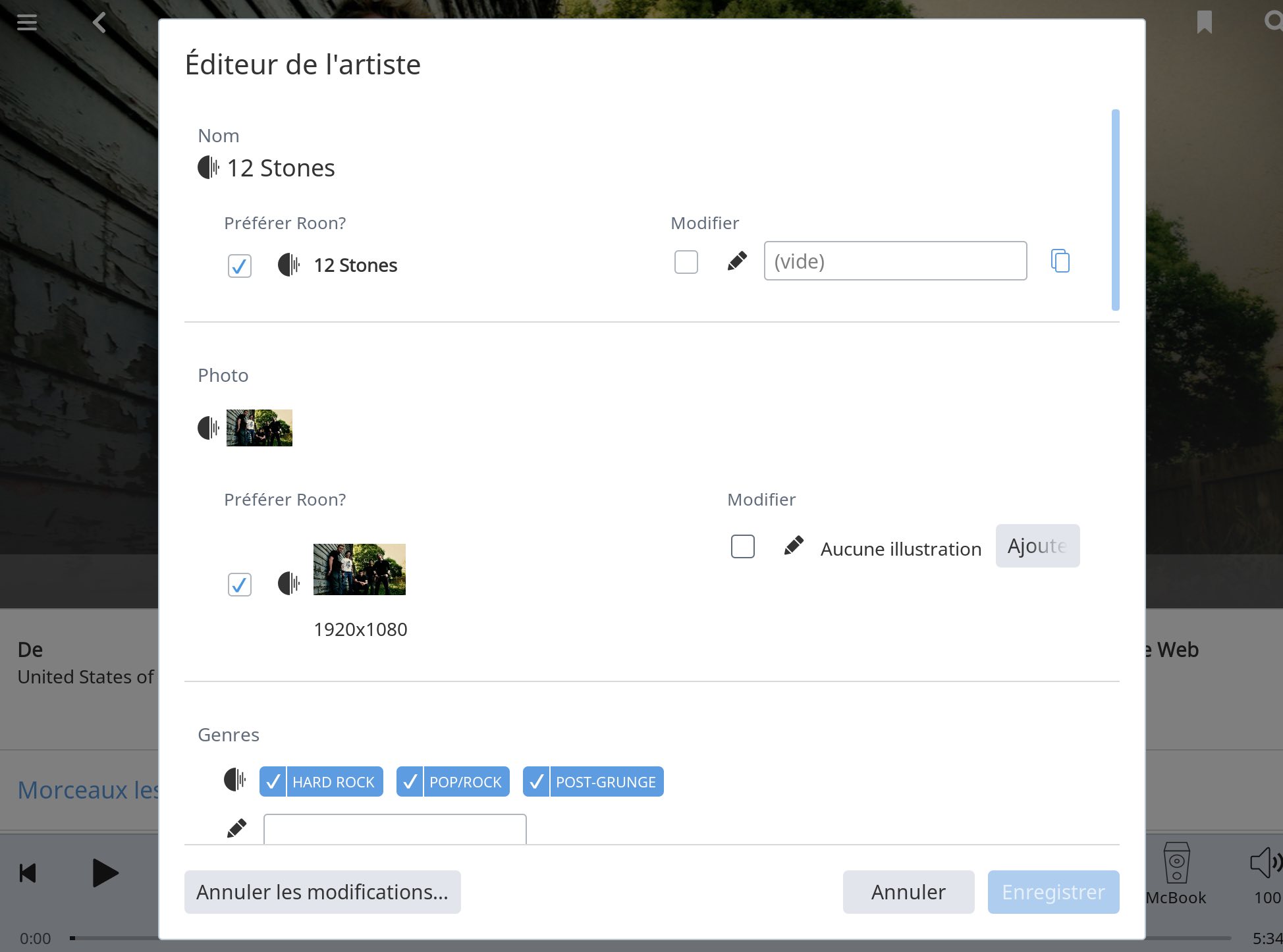Click the 1920x1080 band photo thumbnail
The width and height of the screenshot is (1283, 952).
click(x=360, y=569)
